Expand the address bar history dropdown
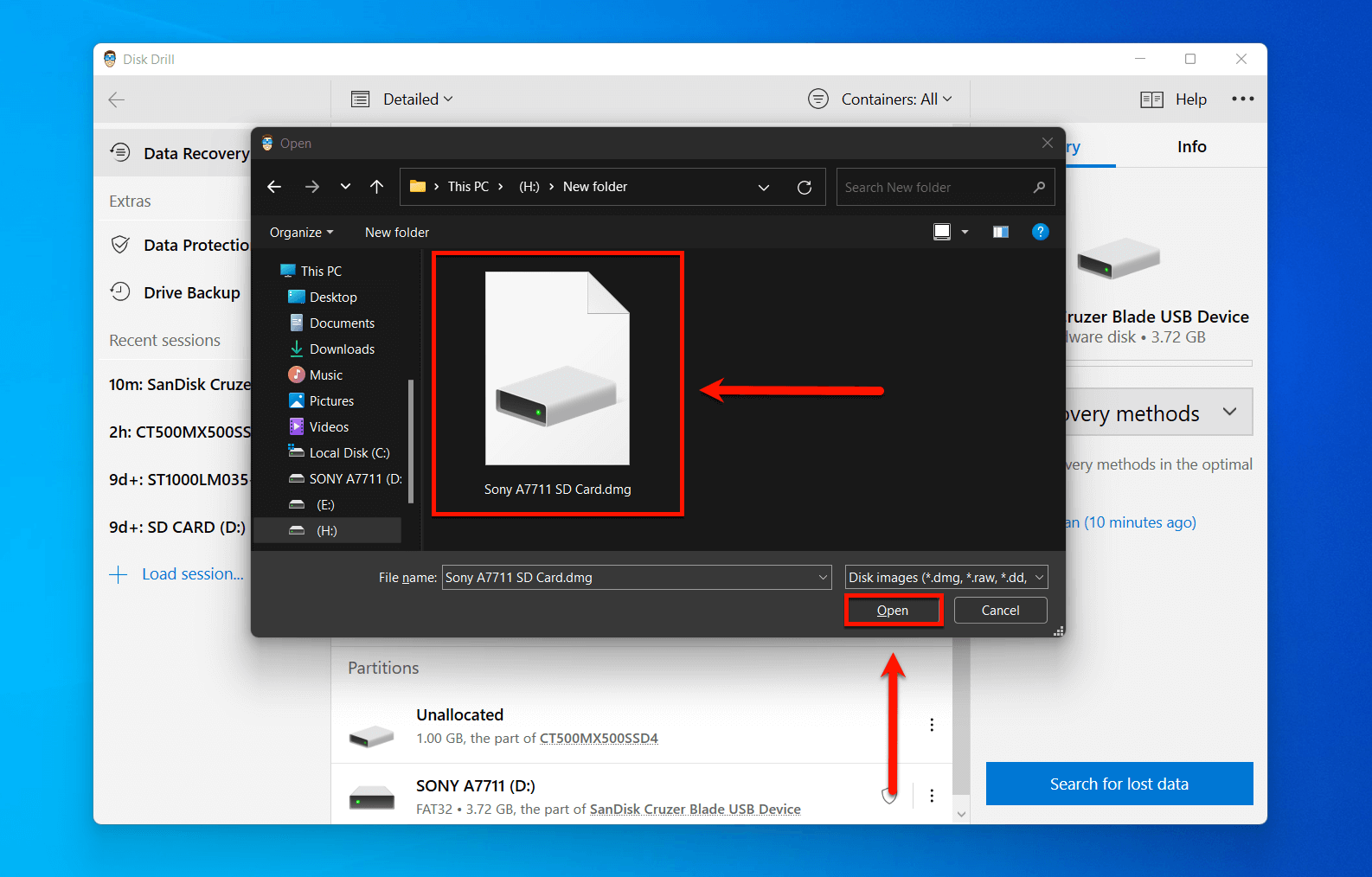 (764, 187)
